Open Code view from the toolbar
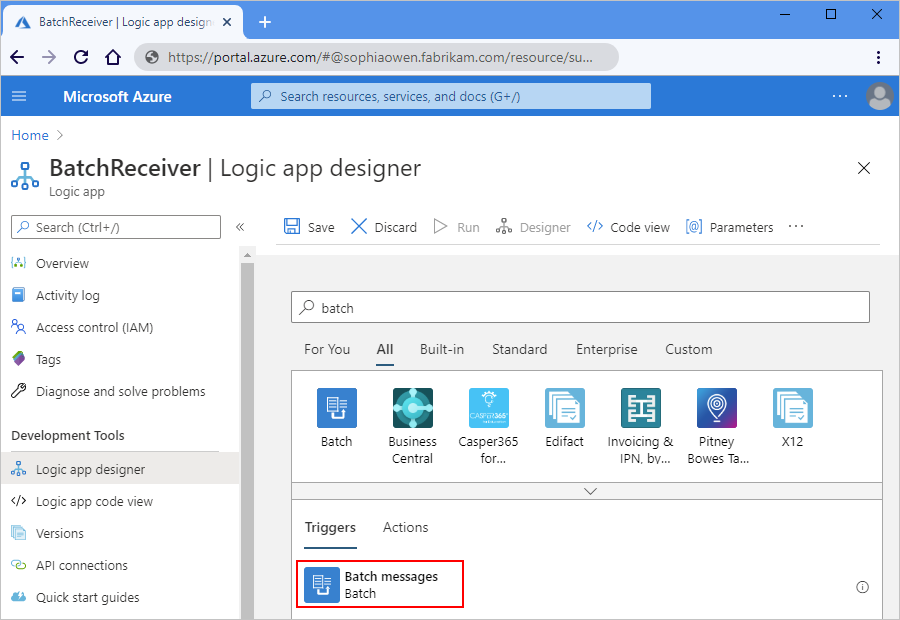The image size is (900, 620). pos(628,227)
